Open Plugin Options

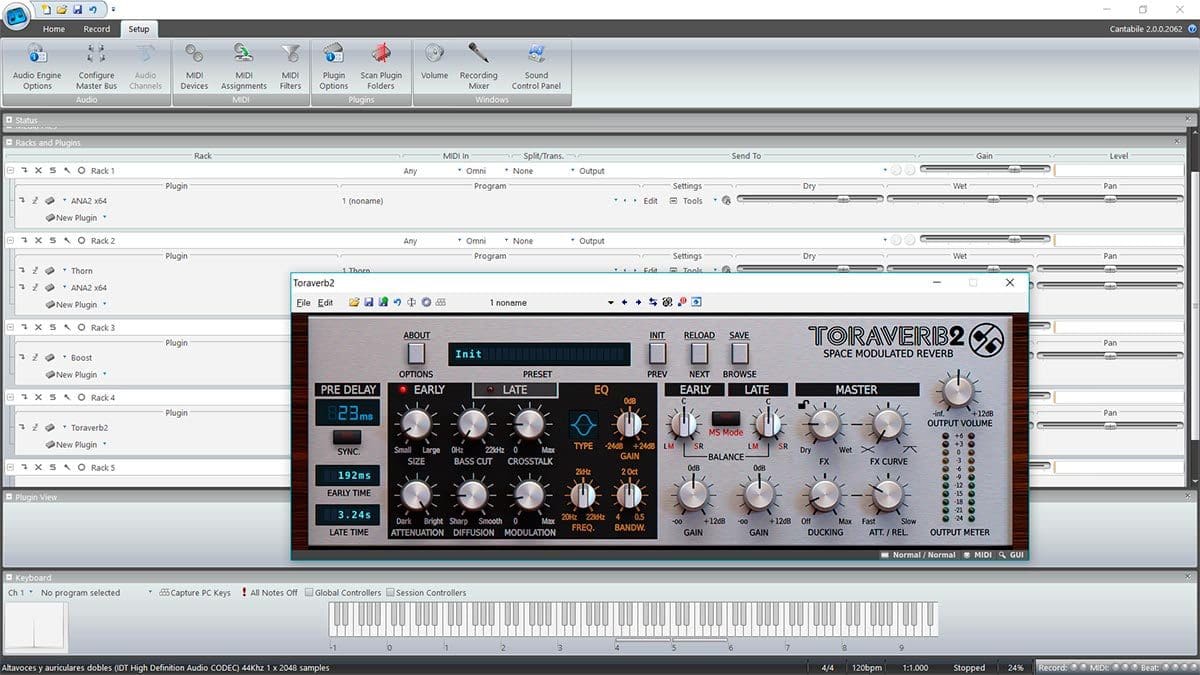point(334,66)
